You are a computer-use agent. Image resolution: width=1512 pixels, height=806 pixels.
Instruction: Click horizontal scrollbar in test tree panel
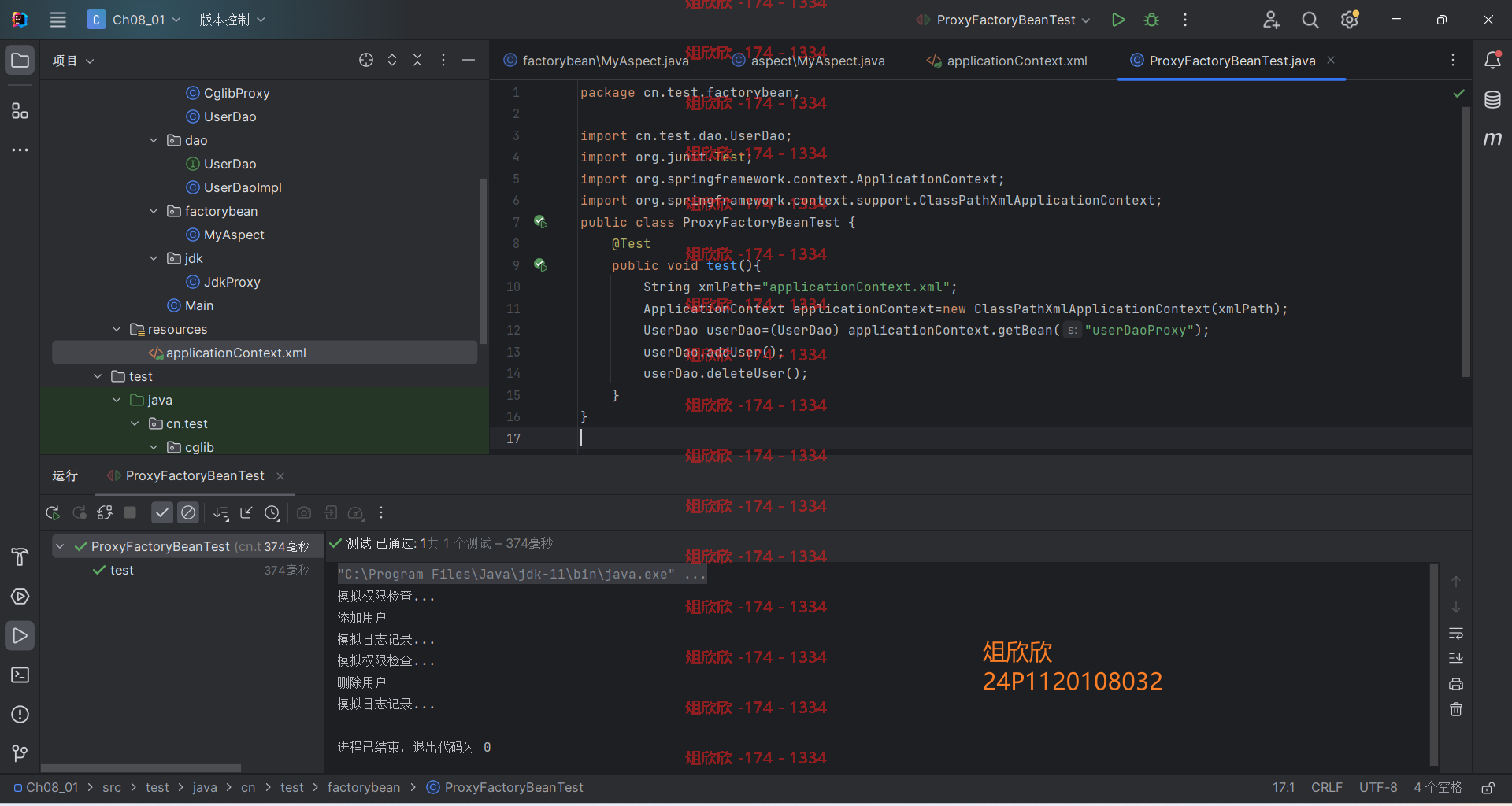tap(141, 767)
